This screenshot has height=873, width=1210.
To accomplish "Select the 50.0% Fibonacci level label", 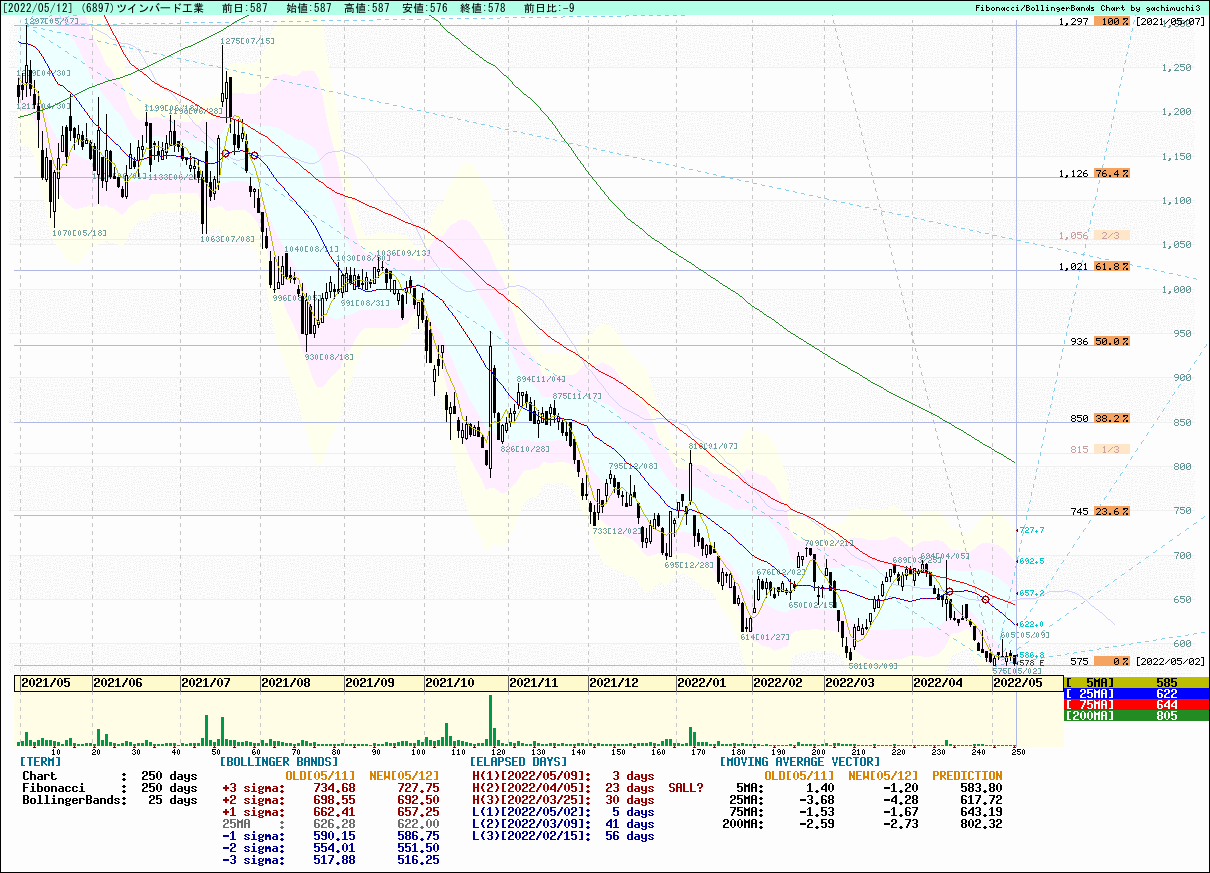I will [1111, 341].
